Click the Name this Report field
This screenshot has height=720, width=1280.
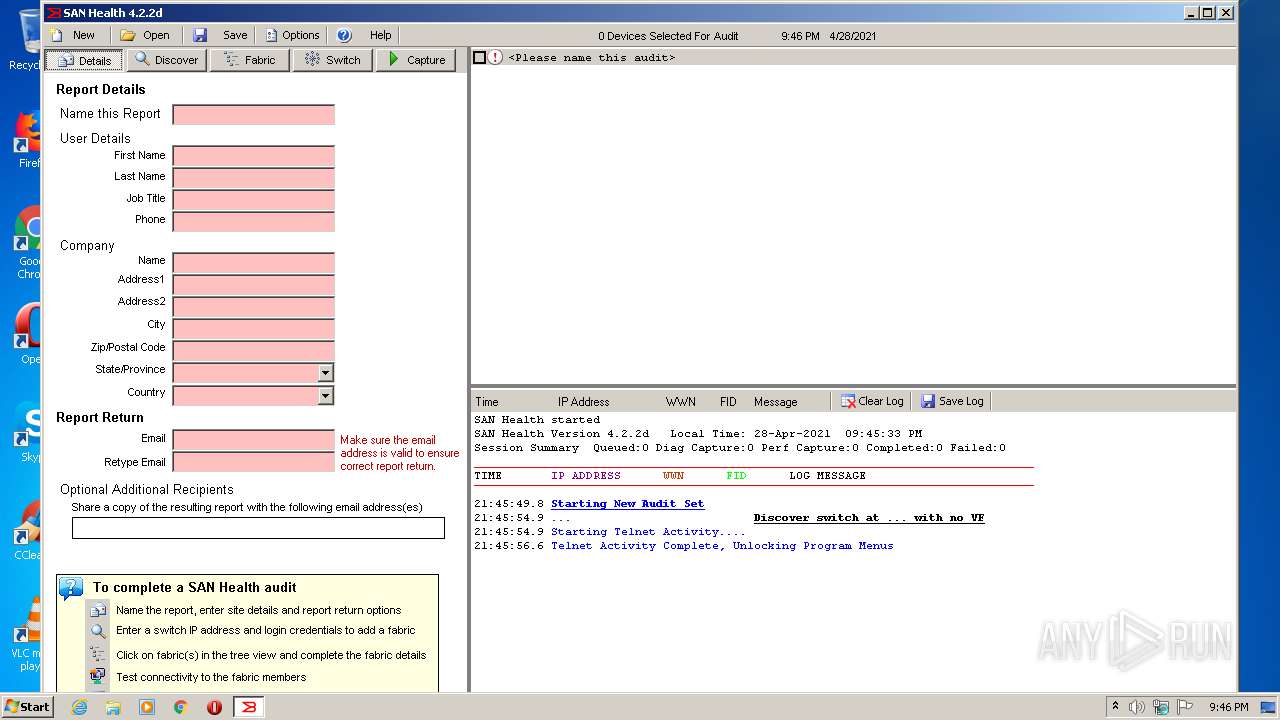pos(254,114)
